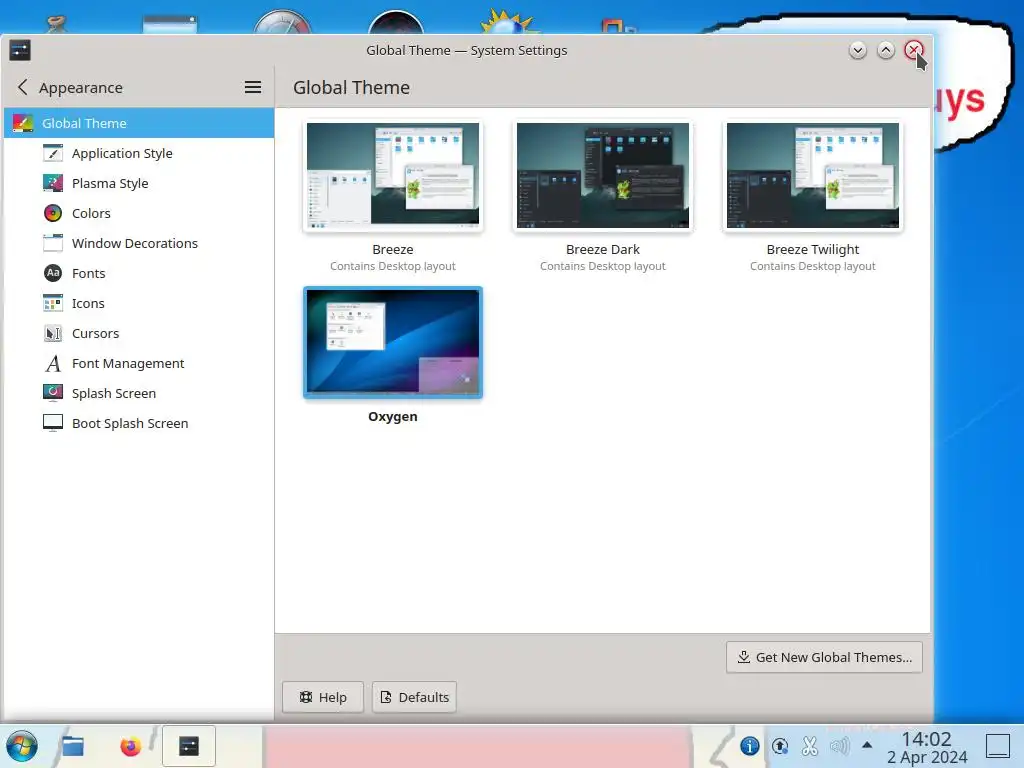1024x768 pixels.
Task: Select the Breeze Dark theme thumbnail
Action: 603,175
